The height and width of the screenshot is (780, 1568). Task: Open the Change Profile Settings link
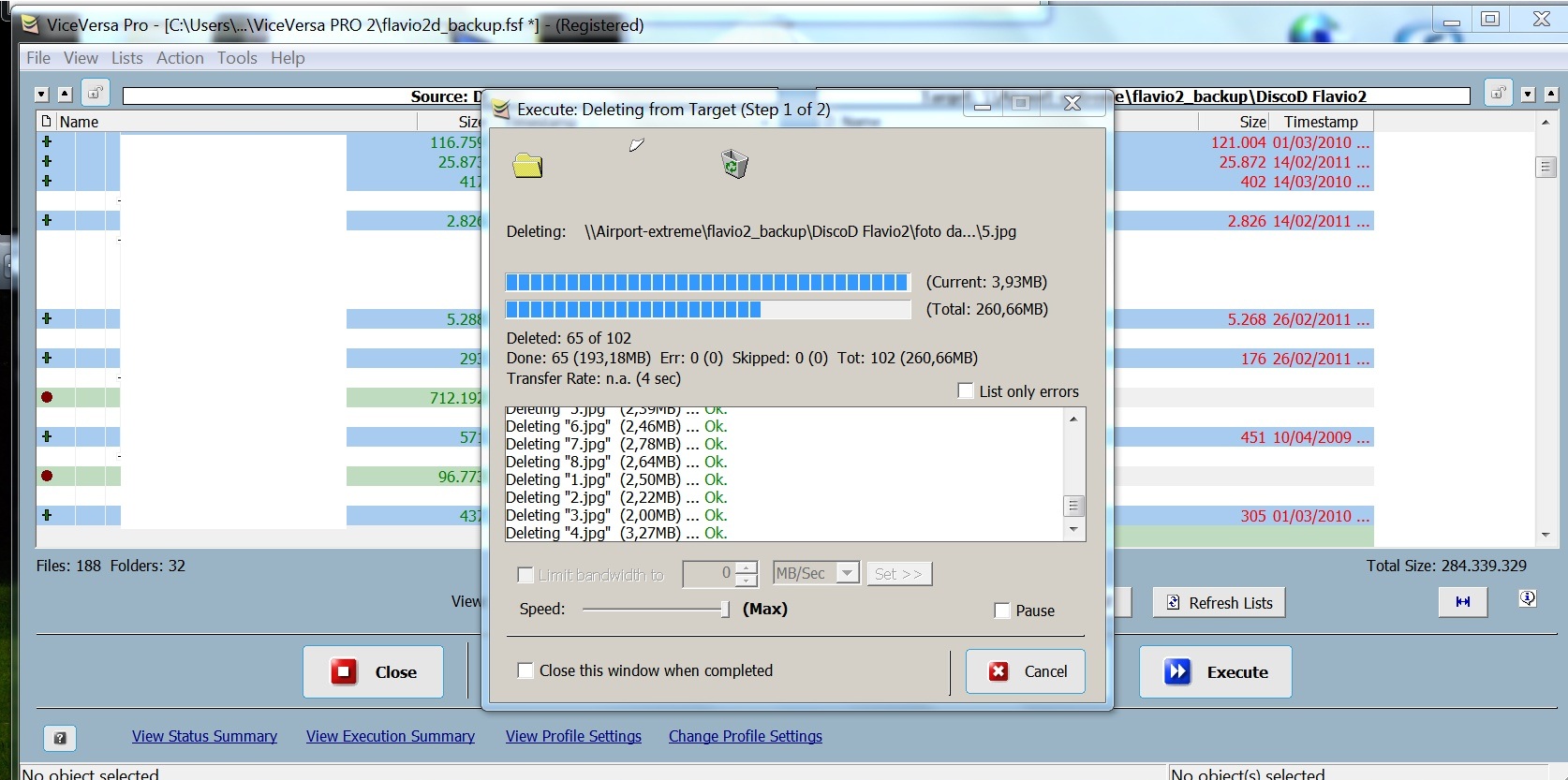[746, 737]
